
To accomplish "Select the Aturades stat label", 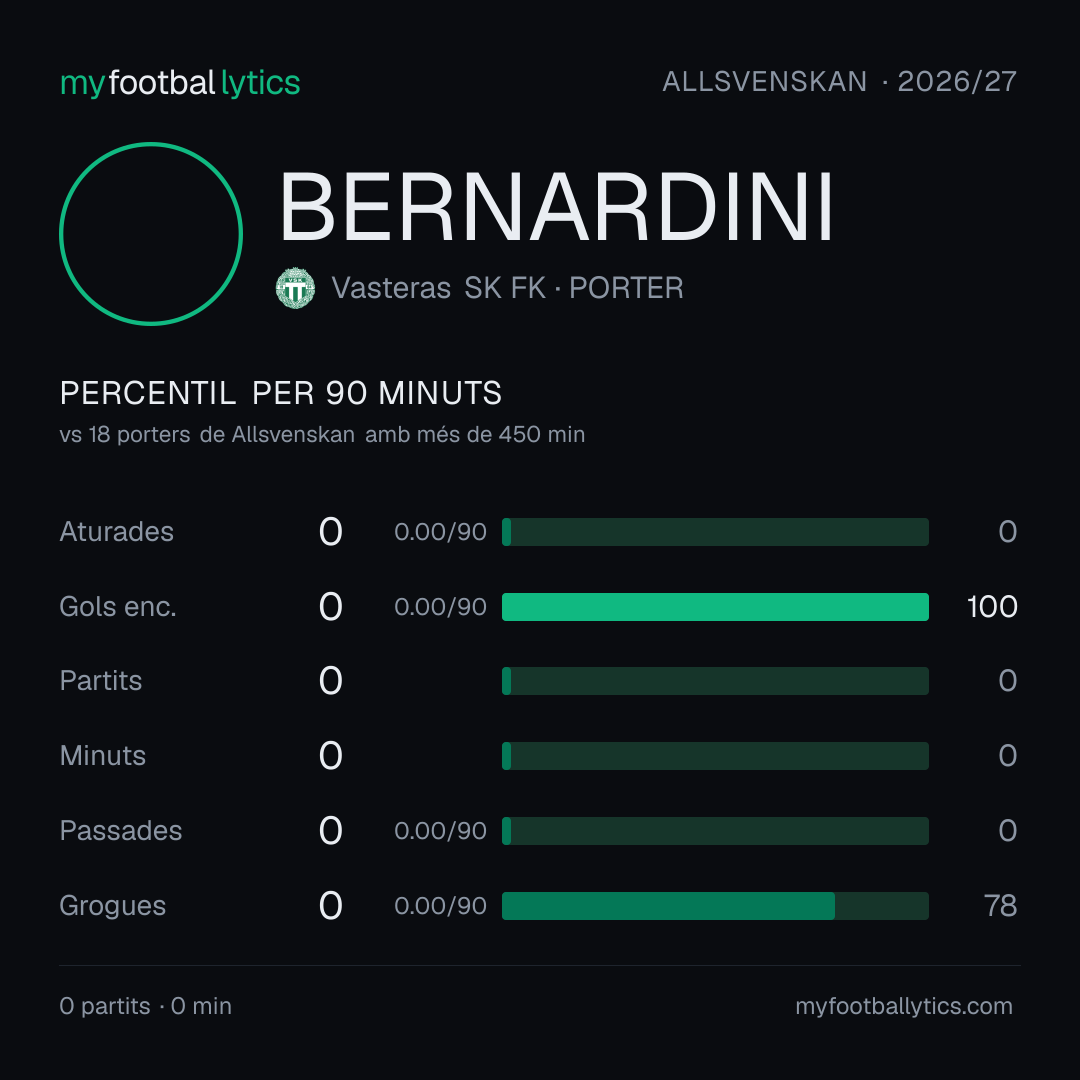I will click(116, 532).
